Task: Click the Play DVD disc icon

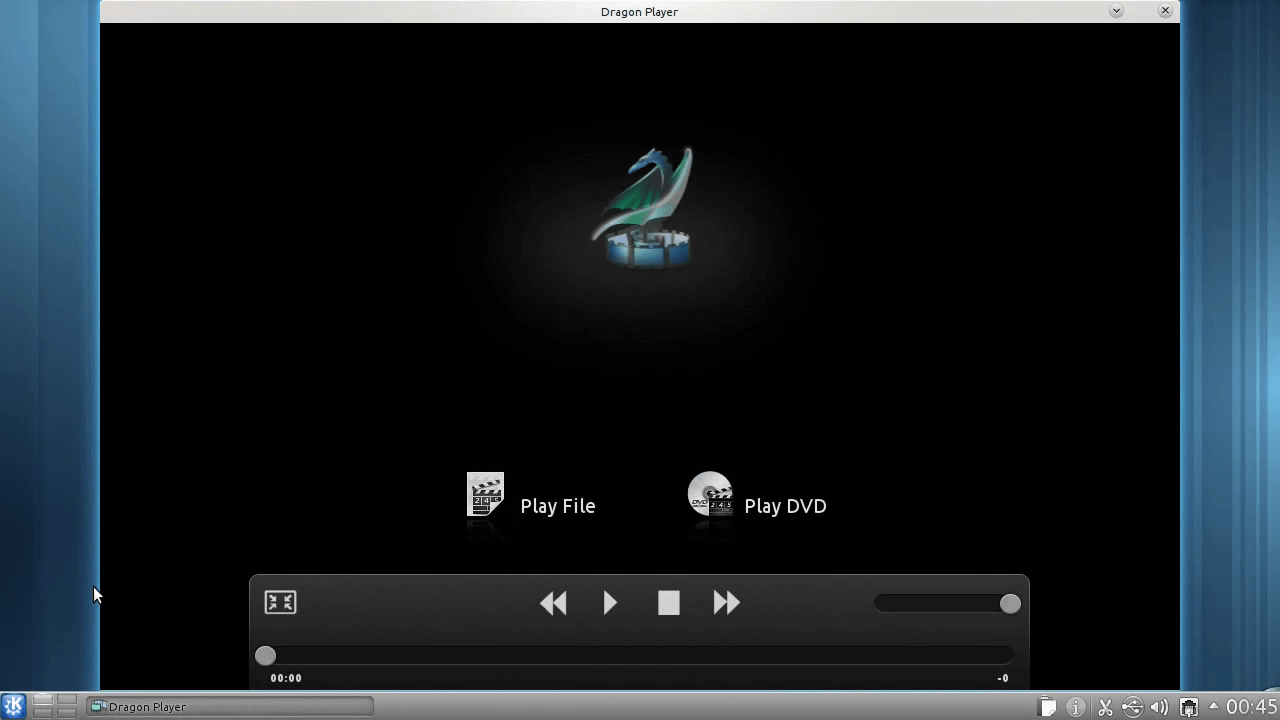Action: click(x=710, y=495)
